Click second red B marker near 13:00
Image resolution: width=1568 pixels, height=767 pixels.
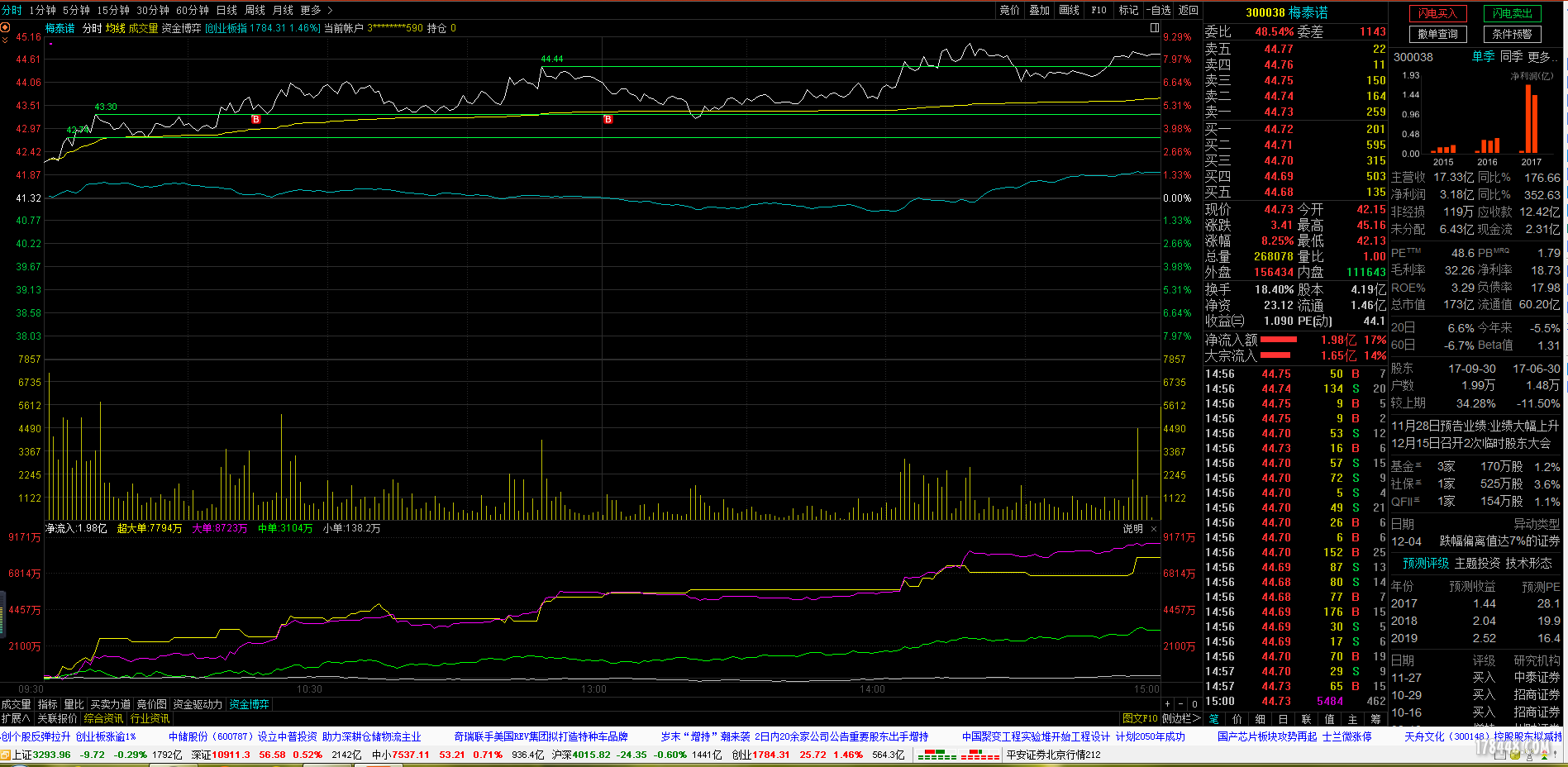tap(608, 120)
